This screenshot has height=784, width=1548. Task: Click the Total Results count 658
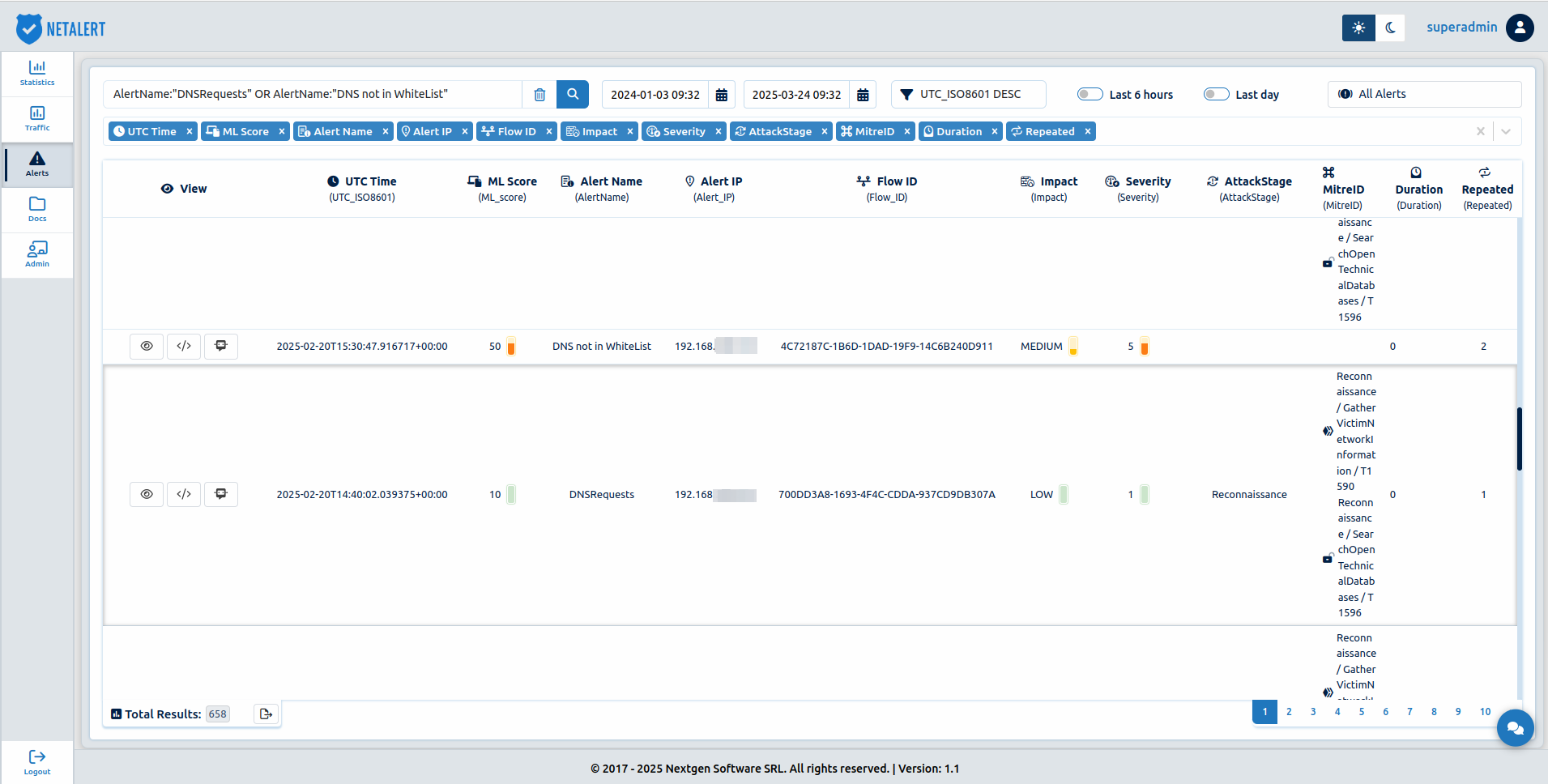point(217,714)
